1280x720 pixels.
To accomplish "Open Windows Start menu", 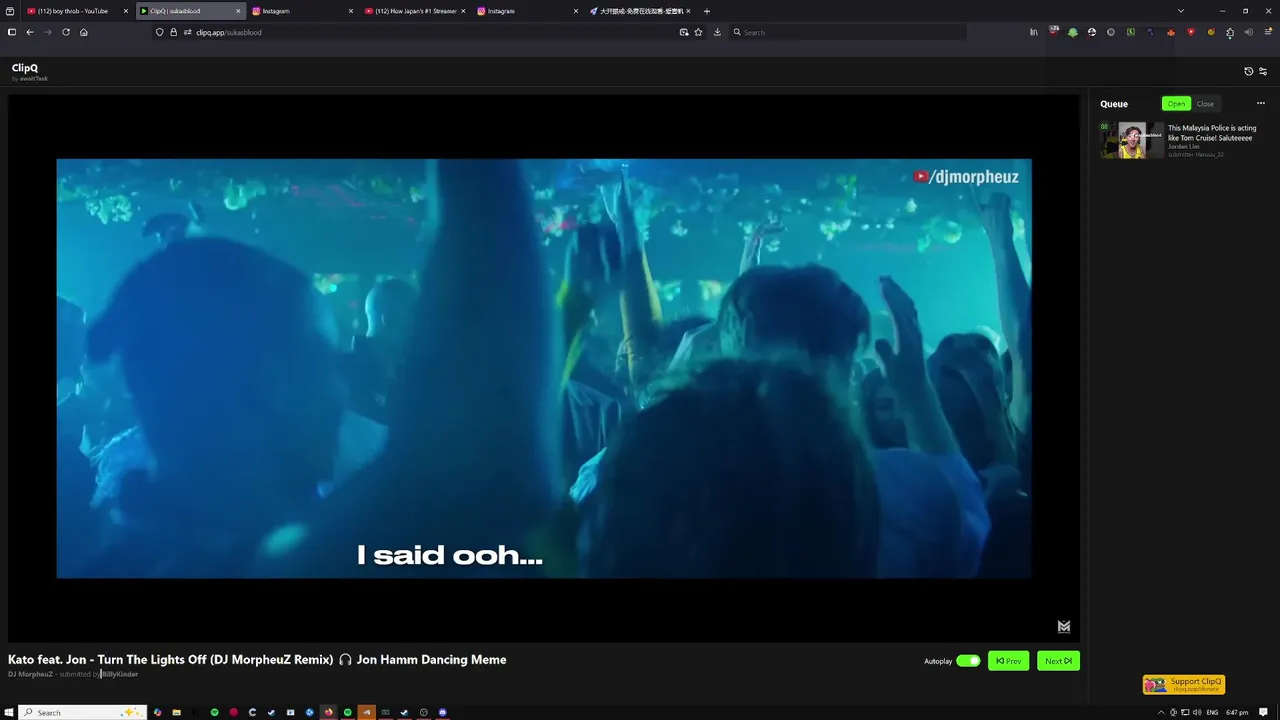I will 9,712.
